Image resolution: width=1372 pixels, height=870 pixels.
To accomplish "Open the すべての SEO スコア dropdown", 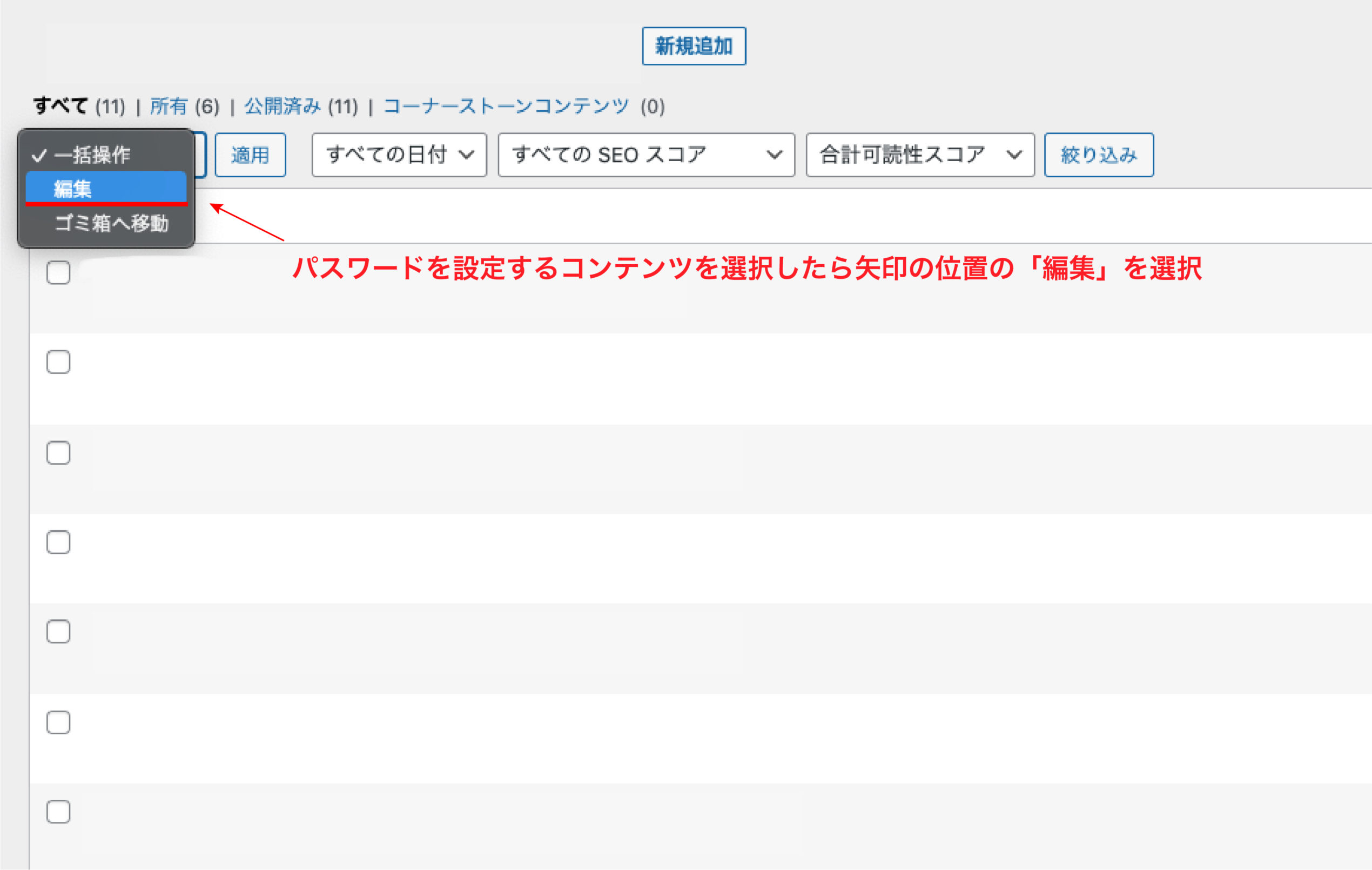I will 644,154.
